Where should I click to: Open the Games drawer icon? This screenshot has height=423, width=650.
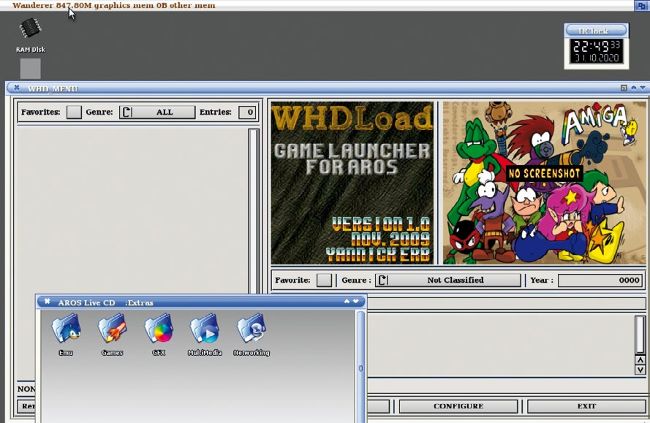112,330
